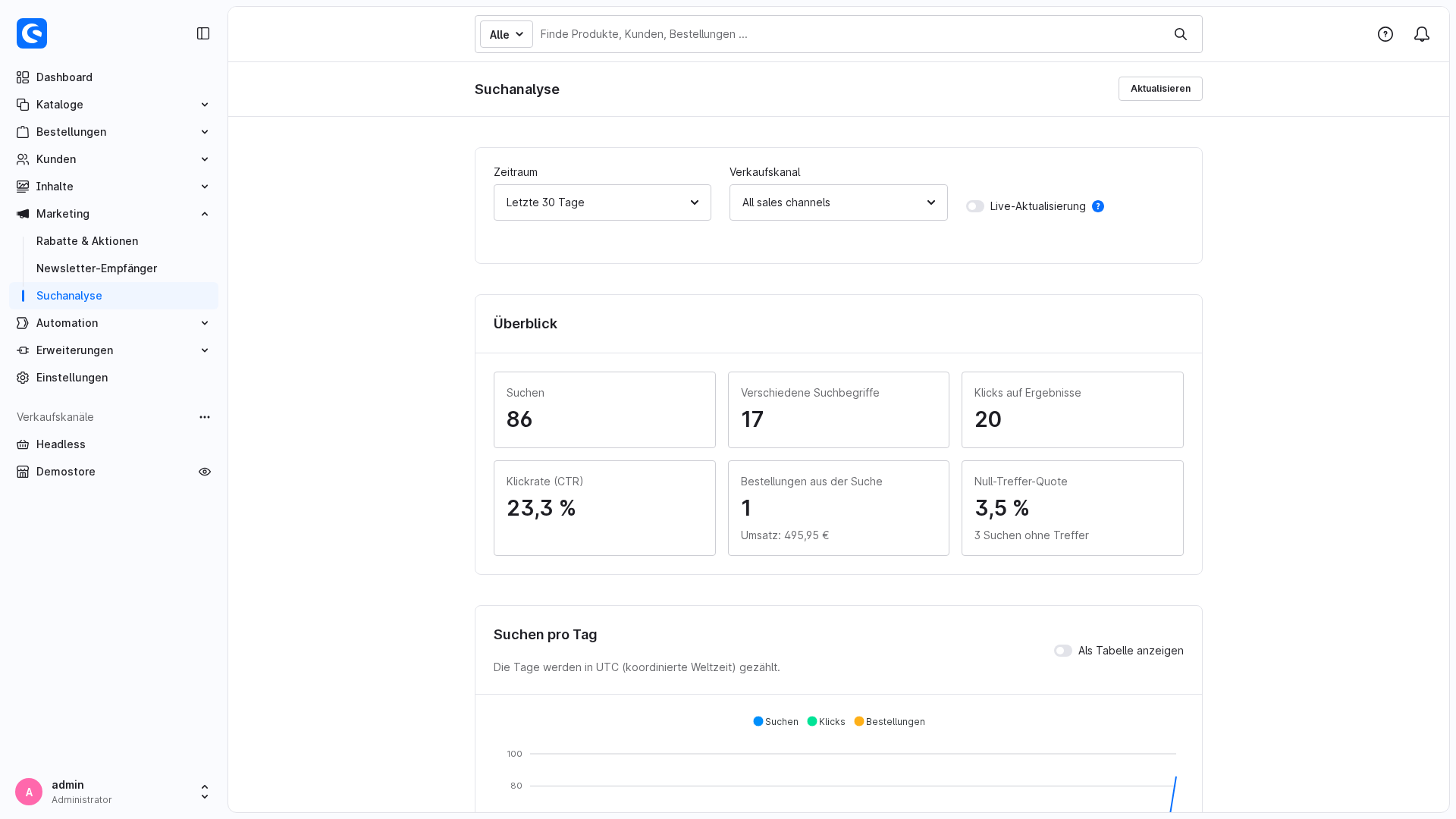1456x819 pixels.
Task: Toggle the Suchen series in chart legend
Action: point(776,722)
